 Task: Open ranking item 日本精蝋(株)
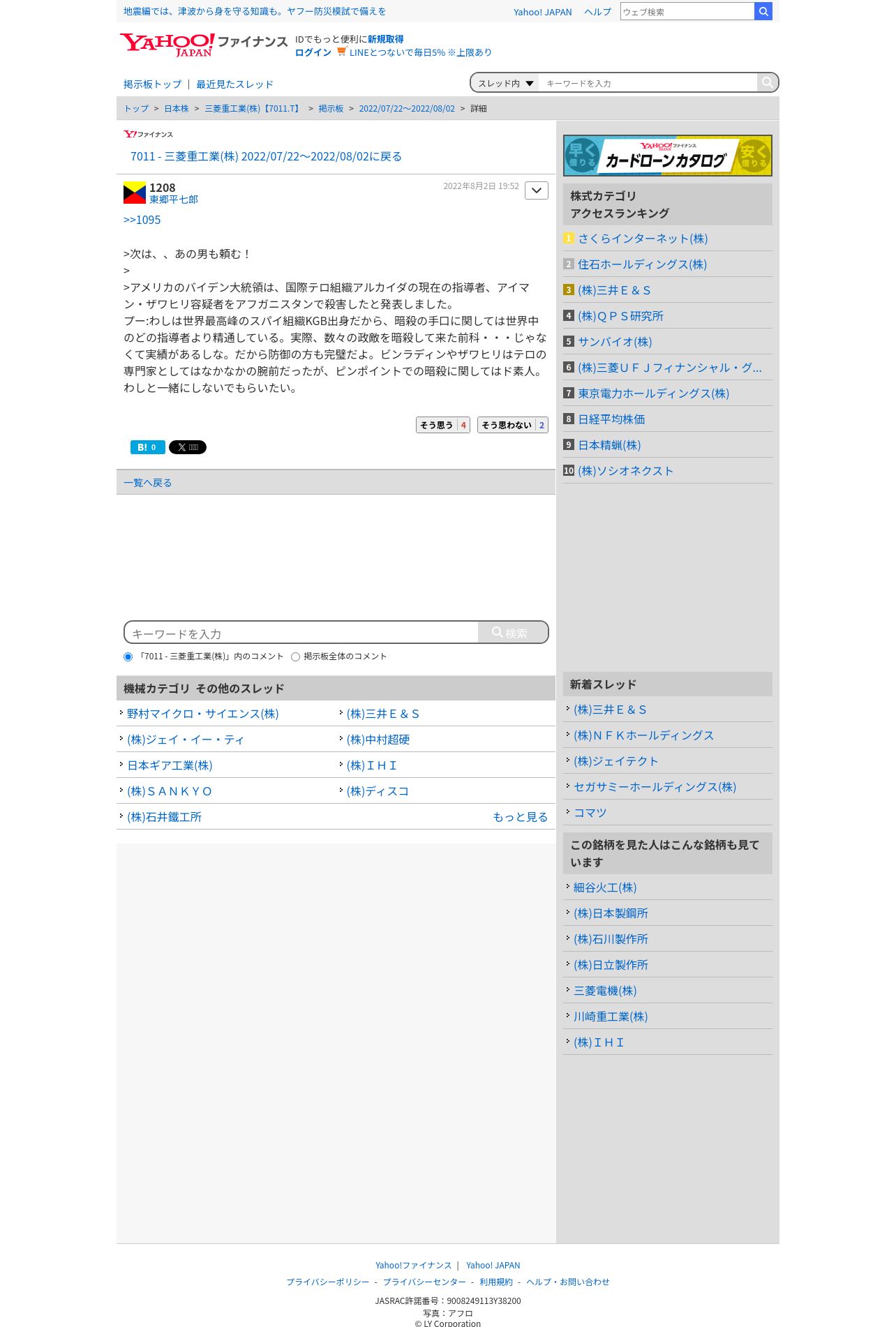click(609, 445)
